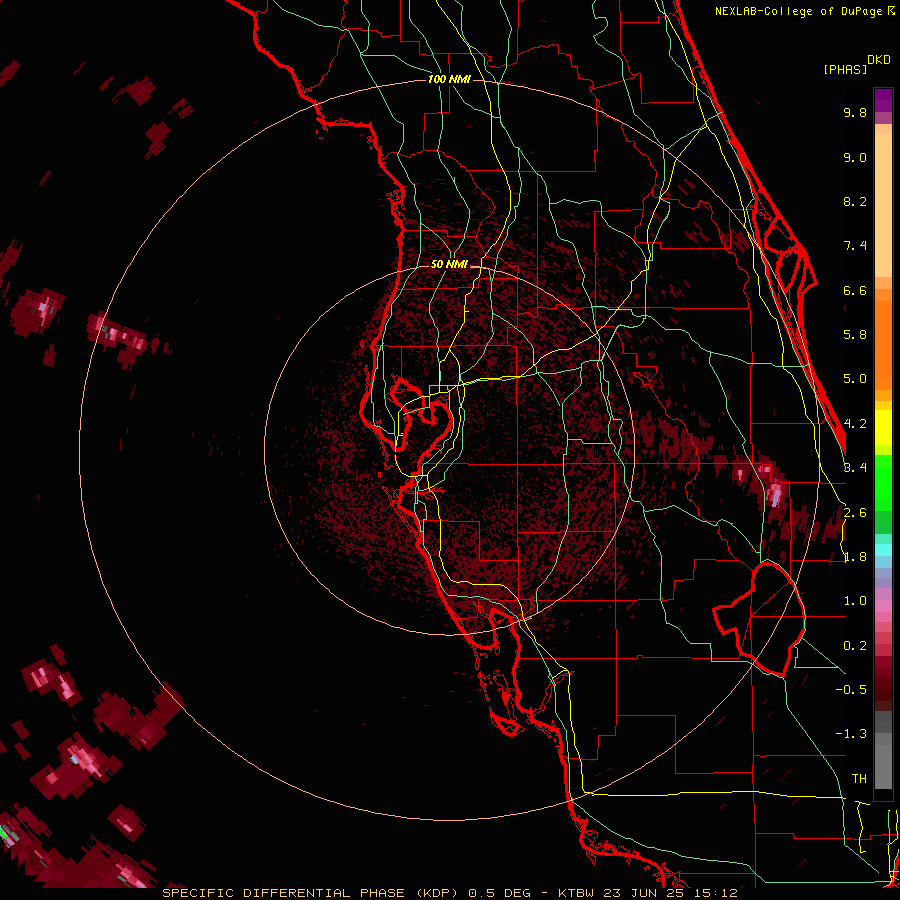Viewport: 900px width, 900px height.
Task: Pick the green segment of color bar
Action: (x=883, y=483)
